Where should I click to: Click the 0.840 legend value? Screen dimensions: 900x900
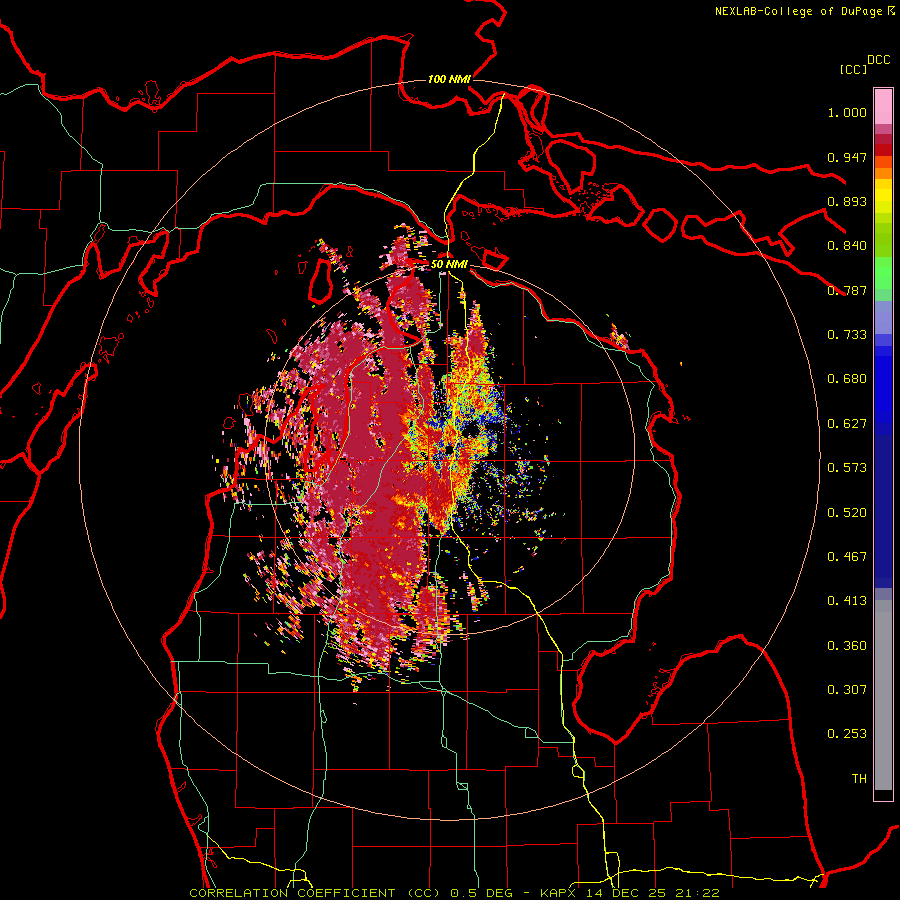click(847, 246)
